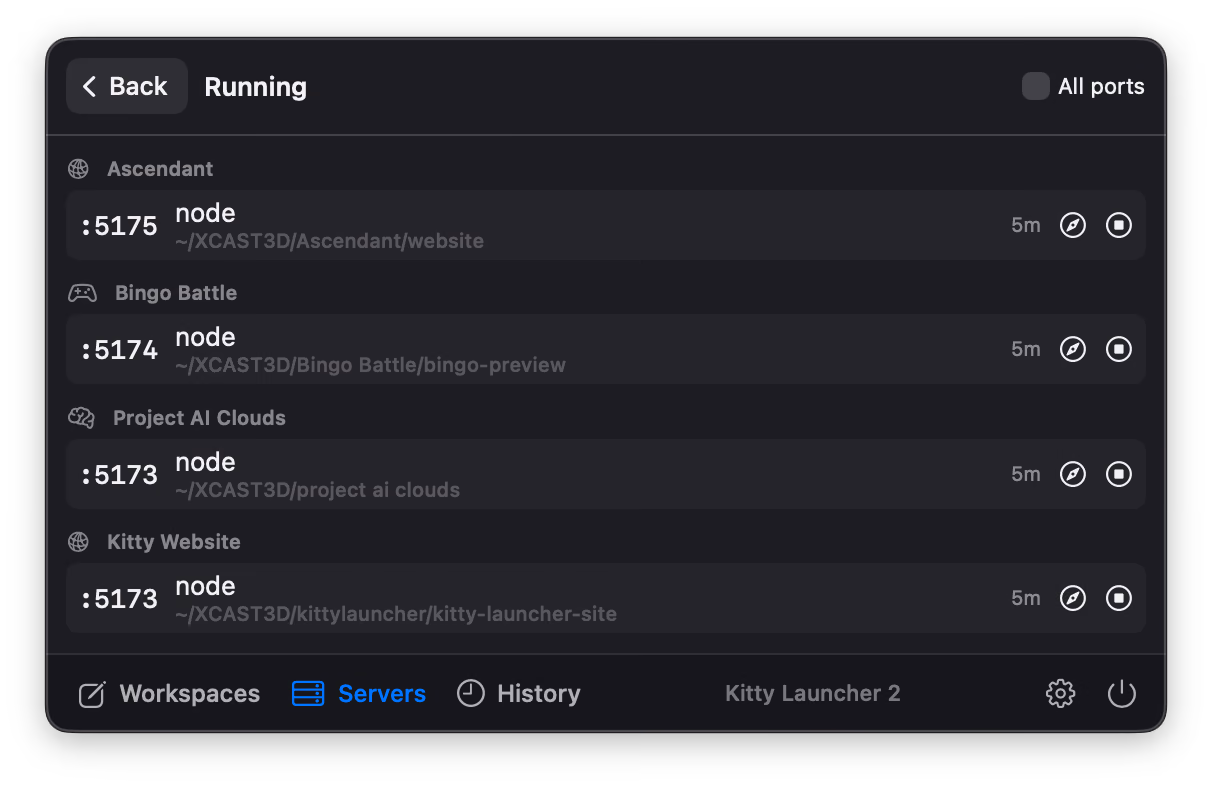Go back with the Back button
Viewport: 1212px width, 786px height.
tap(127, 86)
